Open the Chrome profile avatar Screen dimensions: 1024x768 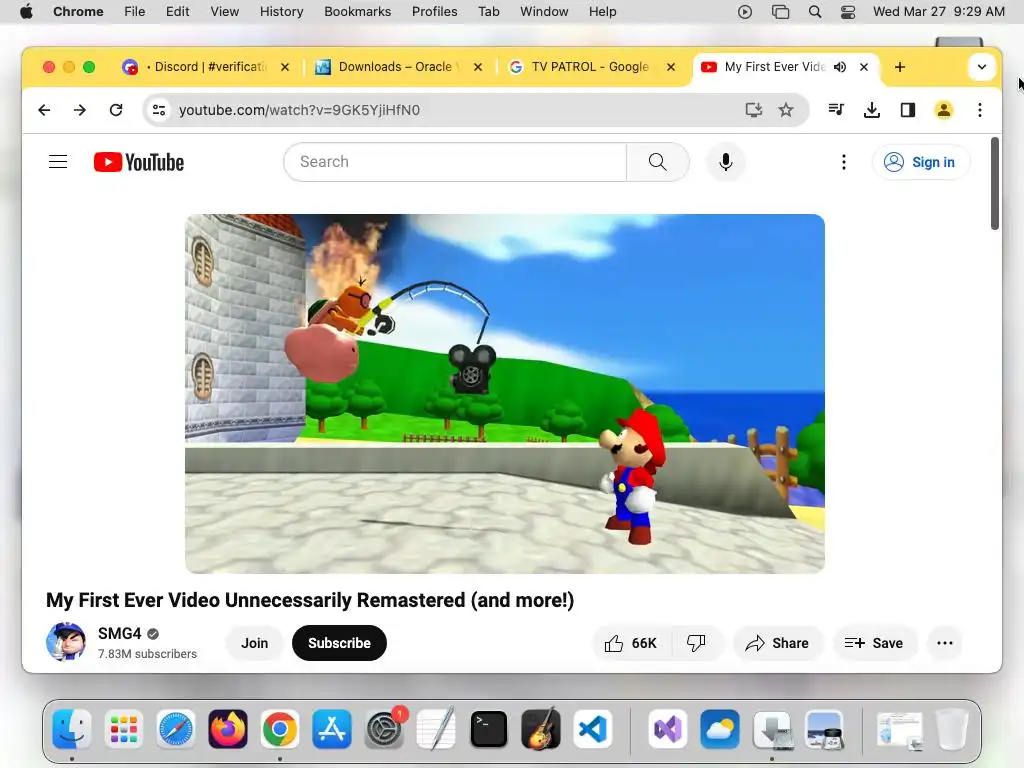point(944,110)
